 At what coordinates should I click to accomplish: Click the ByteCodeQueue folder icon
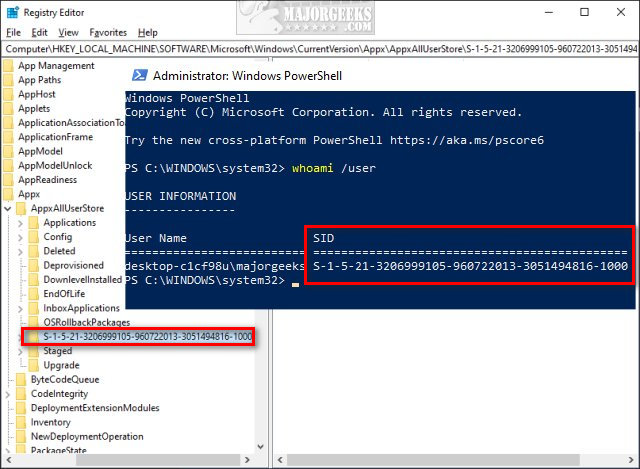(x=21, y=380)
